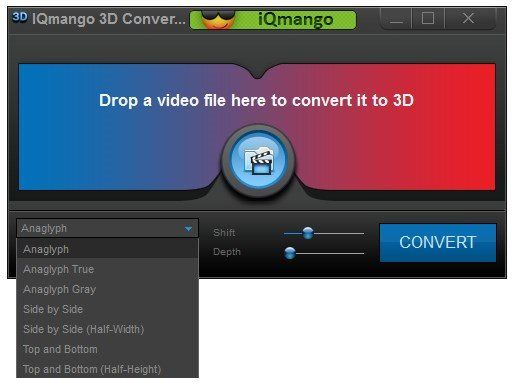Click the 3D app logo icon
The width and height of the screenshot is (518, 386).
tap(20, 17)
